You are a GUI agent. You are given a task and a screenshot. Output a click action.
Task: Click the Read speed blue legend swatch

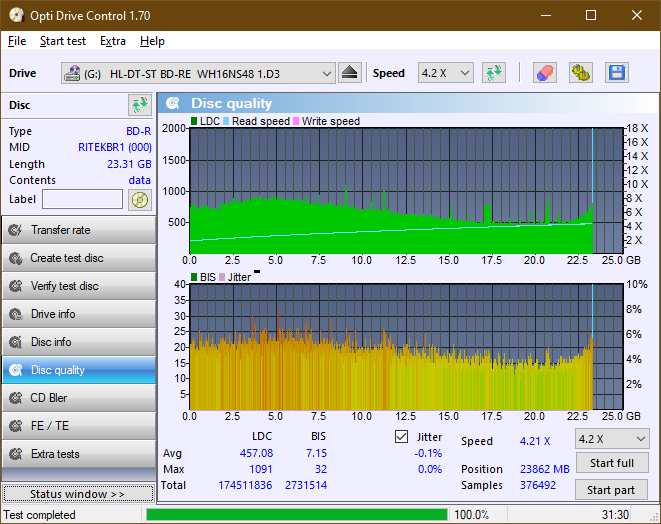[226, 121]
